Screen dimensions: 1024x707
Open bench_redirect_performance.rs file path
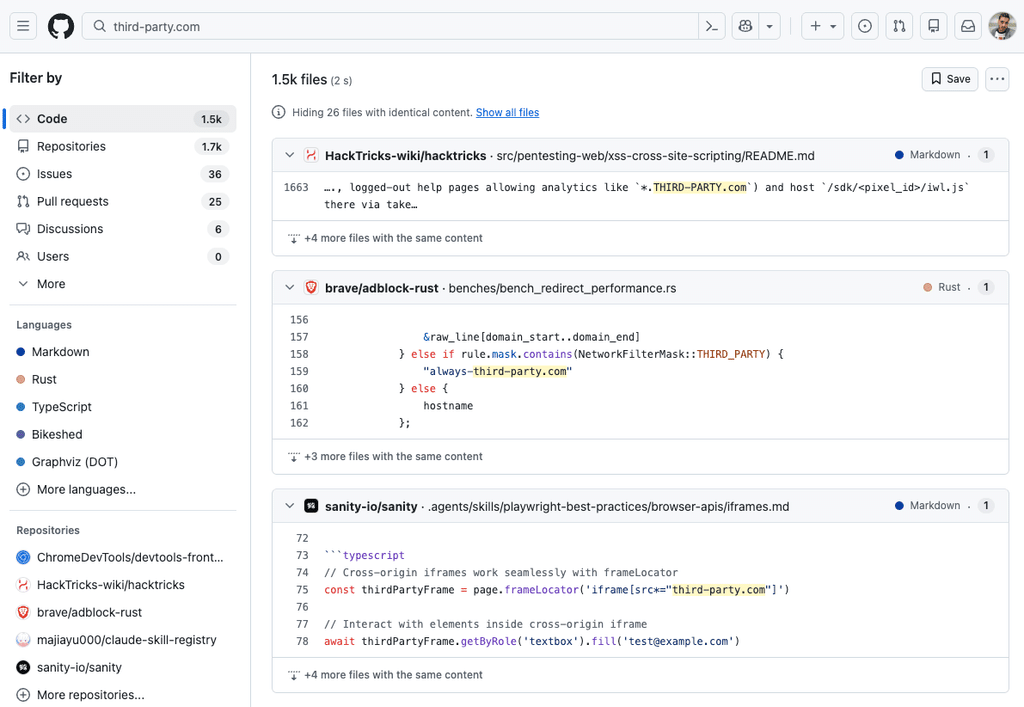click(x=562, y=288)
